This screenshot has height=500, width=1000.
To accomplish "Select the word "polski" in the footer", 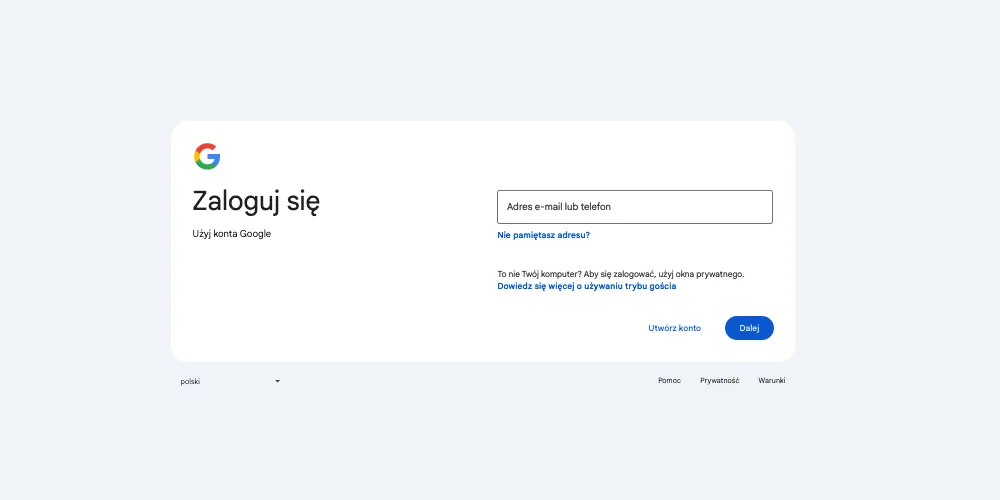I will point(190,381).
